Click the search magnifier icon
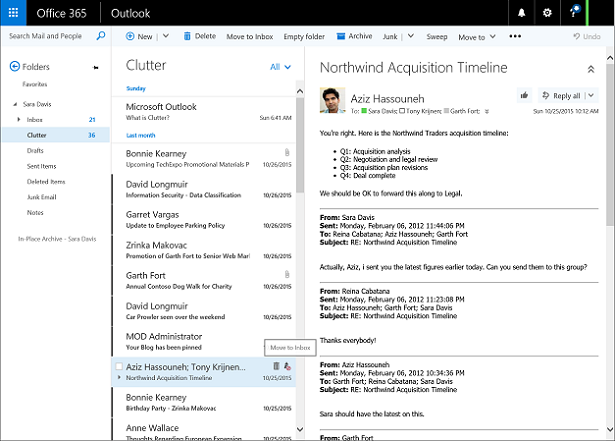This screenshot has width=615, height=441. click(x=100, y=36)
